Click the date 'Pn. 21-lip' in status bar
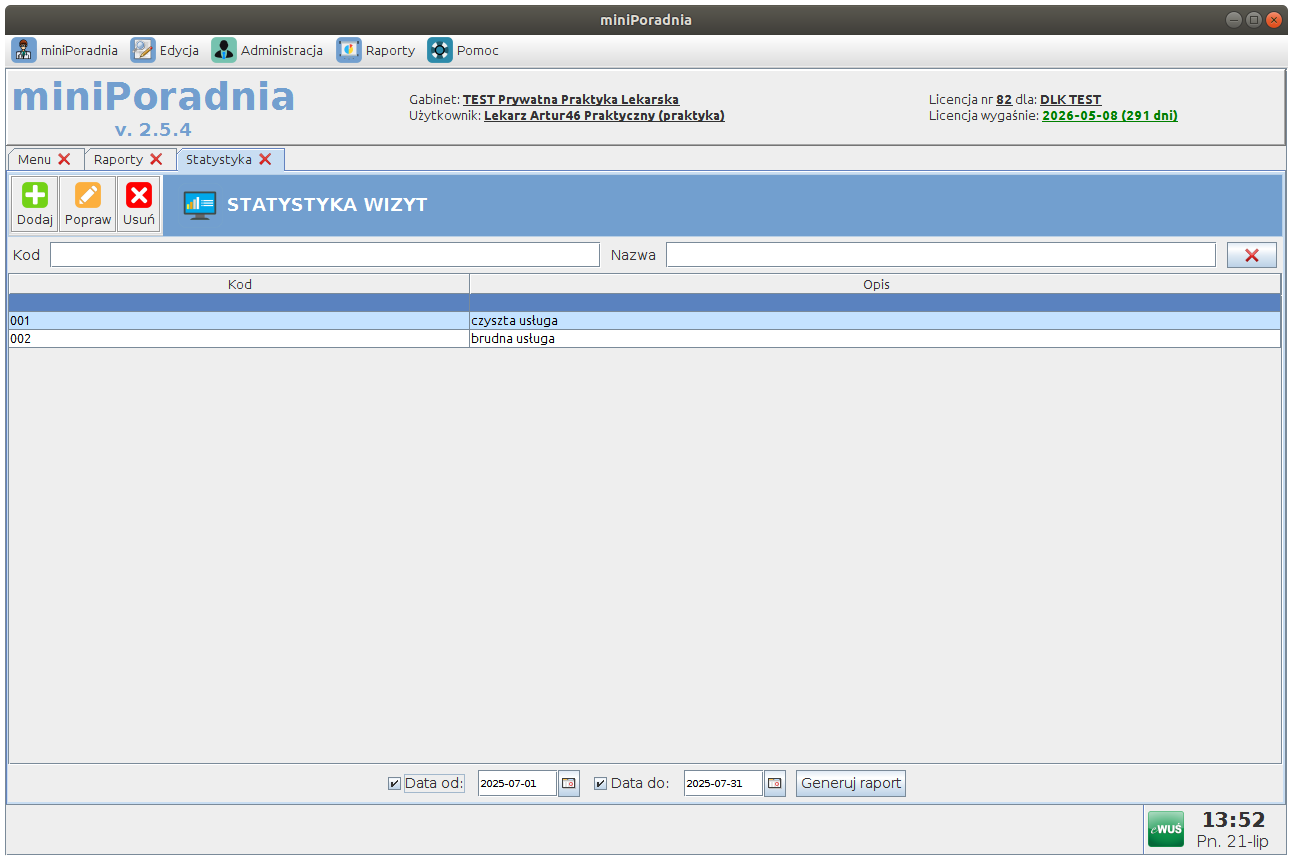Image resolution: width=1297 pixels, height=865 pixels. [1233, 842]
